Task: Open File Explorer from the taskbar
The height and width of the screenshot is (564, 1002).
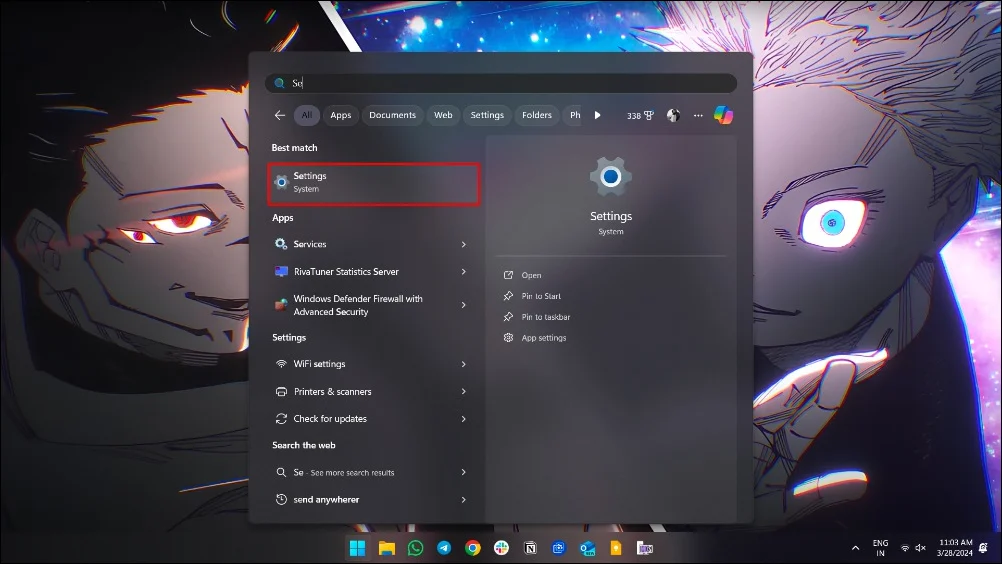Action: coord(387,548)
